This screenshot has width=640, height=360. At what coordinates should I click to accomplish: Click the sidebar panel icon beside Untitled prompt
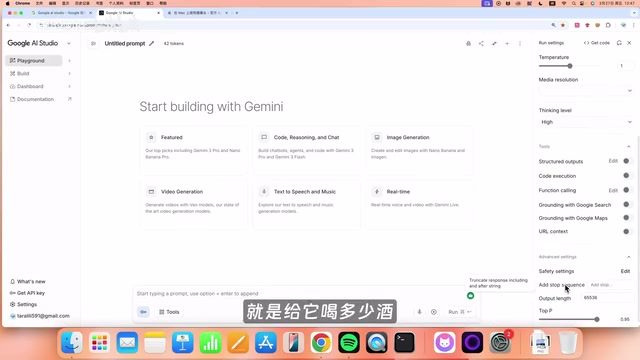93,43
